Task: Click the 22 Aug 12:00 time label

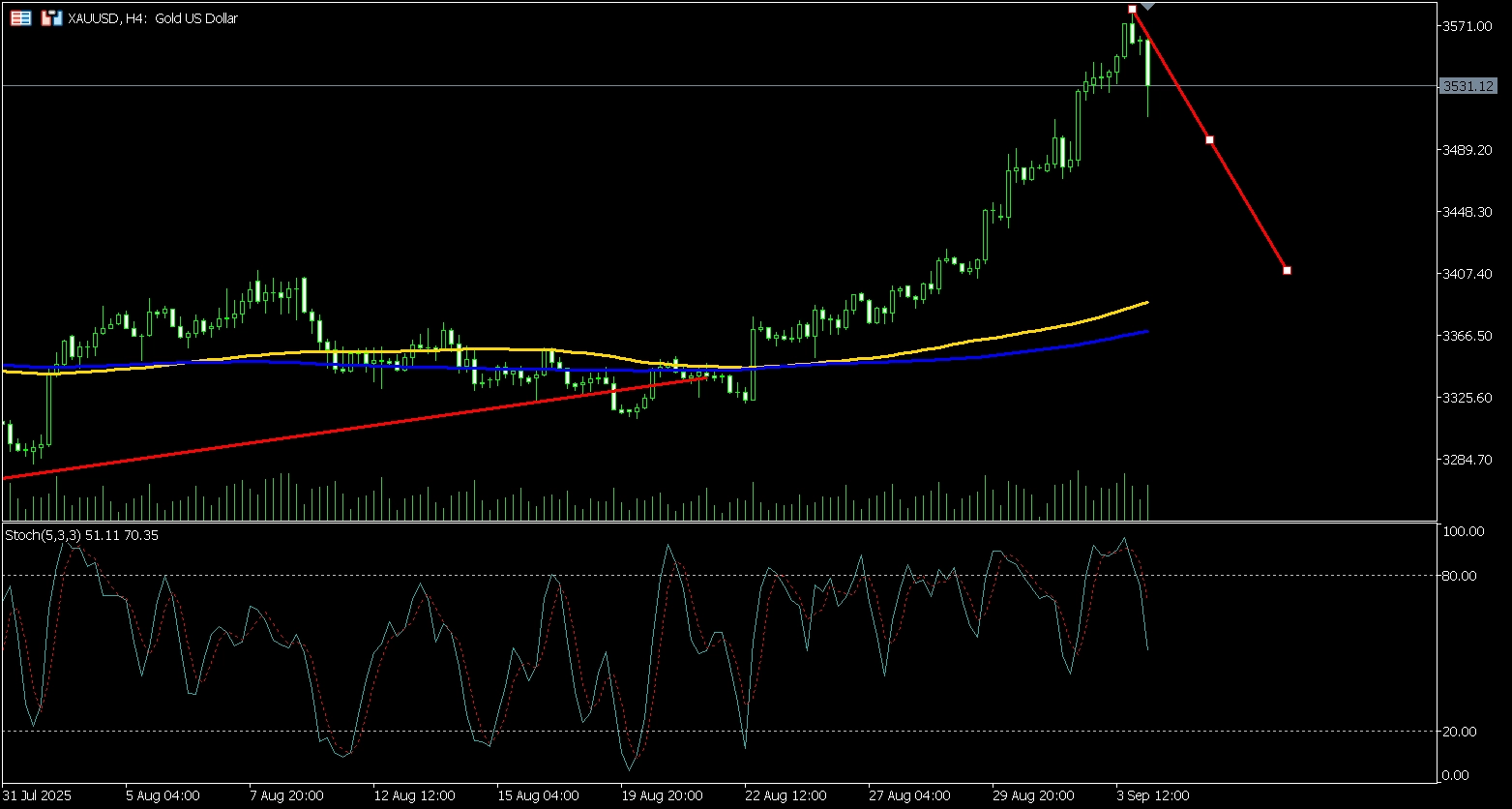Action: tap(785, 795)
